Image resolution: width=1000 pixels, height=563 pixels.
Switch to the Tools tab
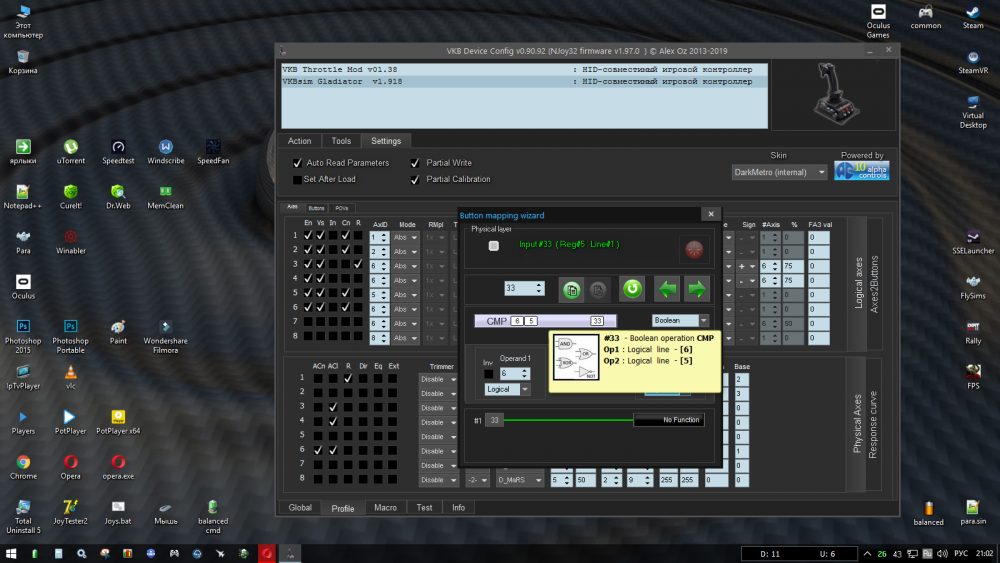[341, 141]
